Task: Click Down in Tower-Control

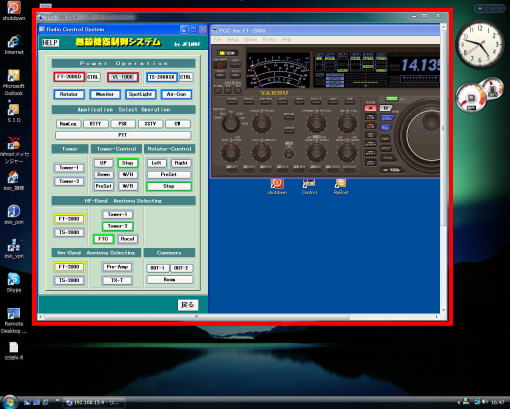Action: click(x=103, y=174)
